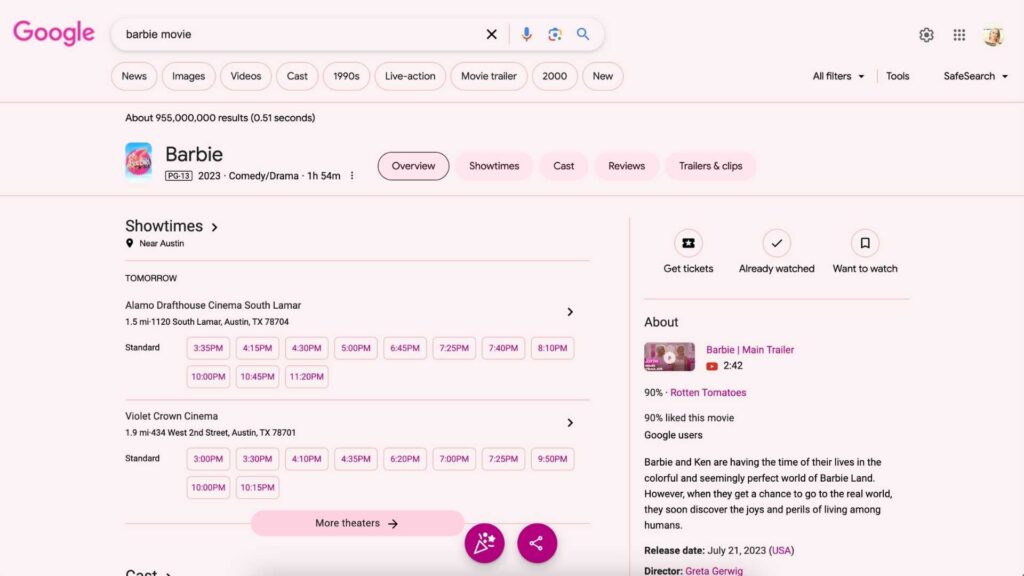
Task: Select the 6:20PM Violet Crown showtime
Action: (405, 459)
